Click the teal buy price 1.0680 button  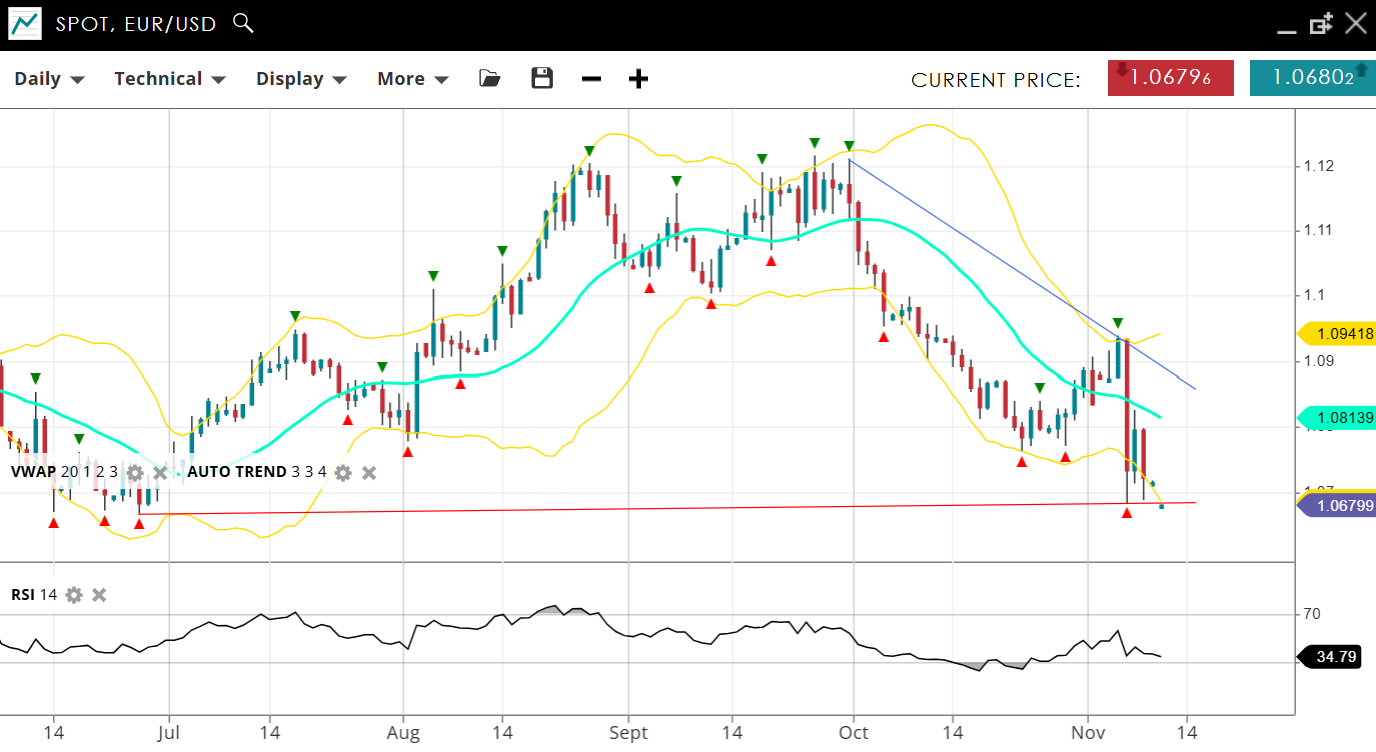point(1312,78)
